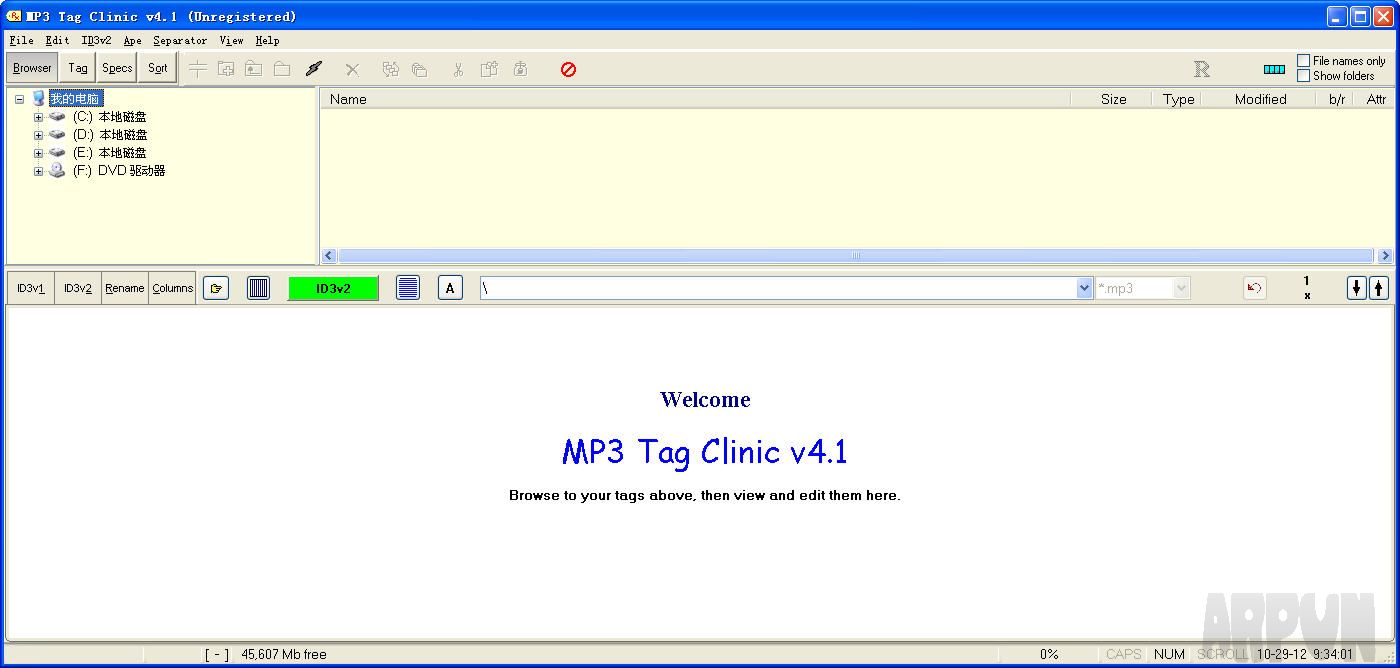Click the new folder plus icon
The width and height of the screenshot is (1400, 668).
click(x=226, y=69)
